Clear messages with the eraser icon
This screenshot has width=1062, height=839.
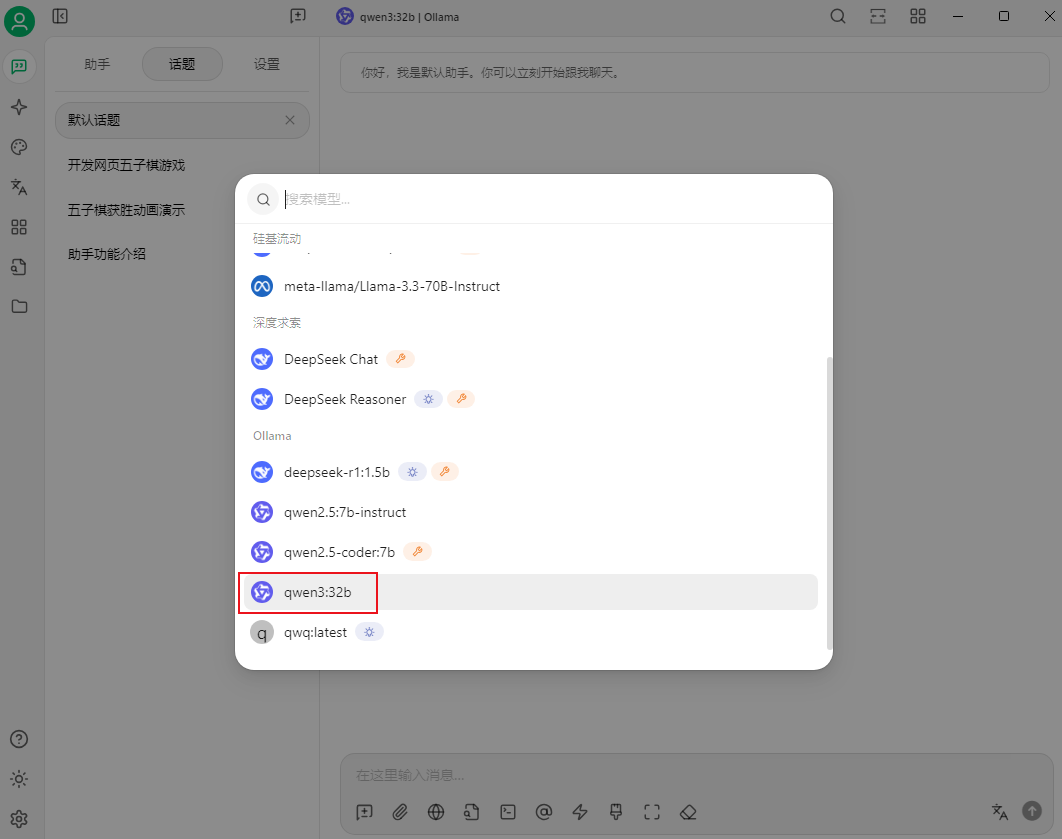(688, 811)
